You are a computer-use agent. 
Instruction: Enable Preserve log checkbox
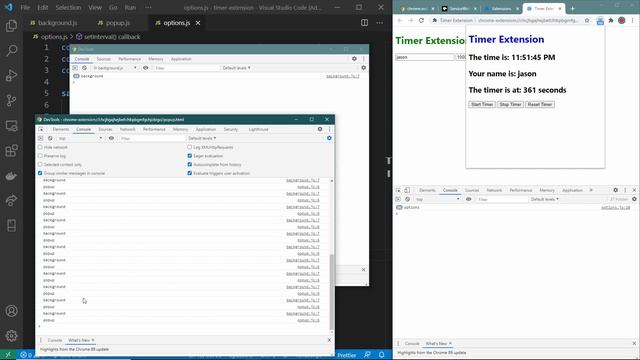pos(40,156)
